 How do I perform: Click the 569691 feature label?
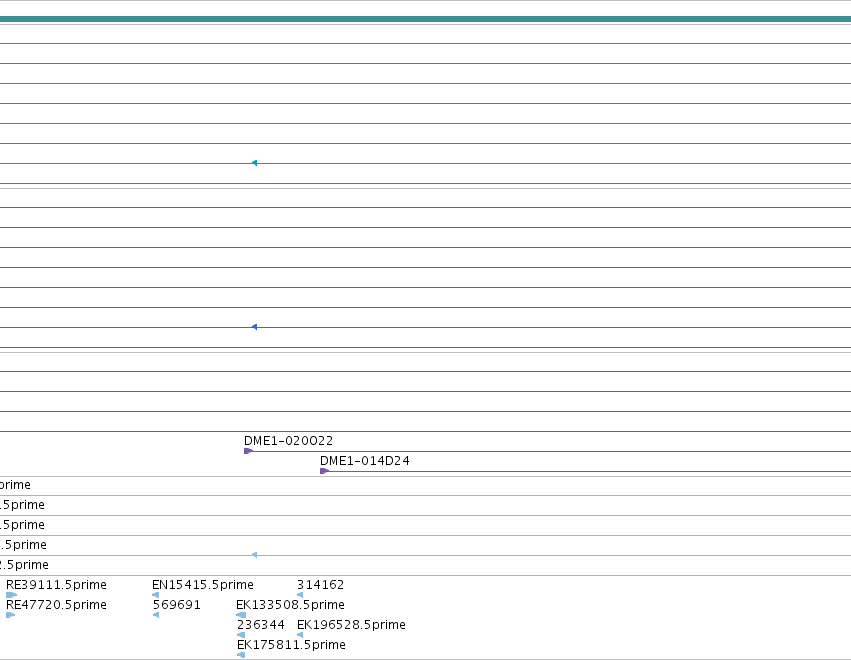click(x=176, y=605)
